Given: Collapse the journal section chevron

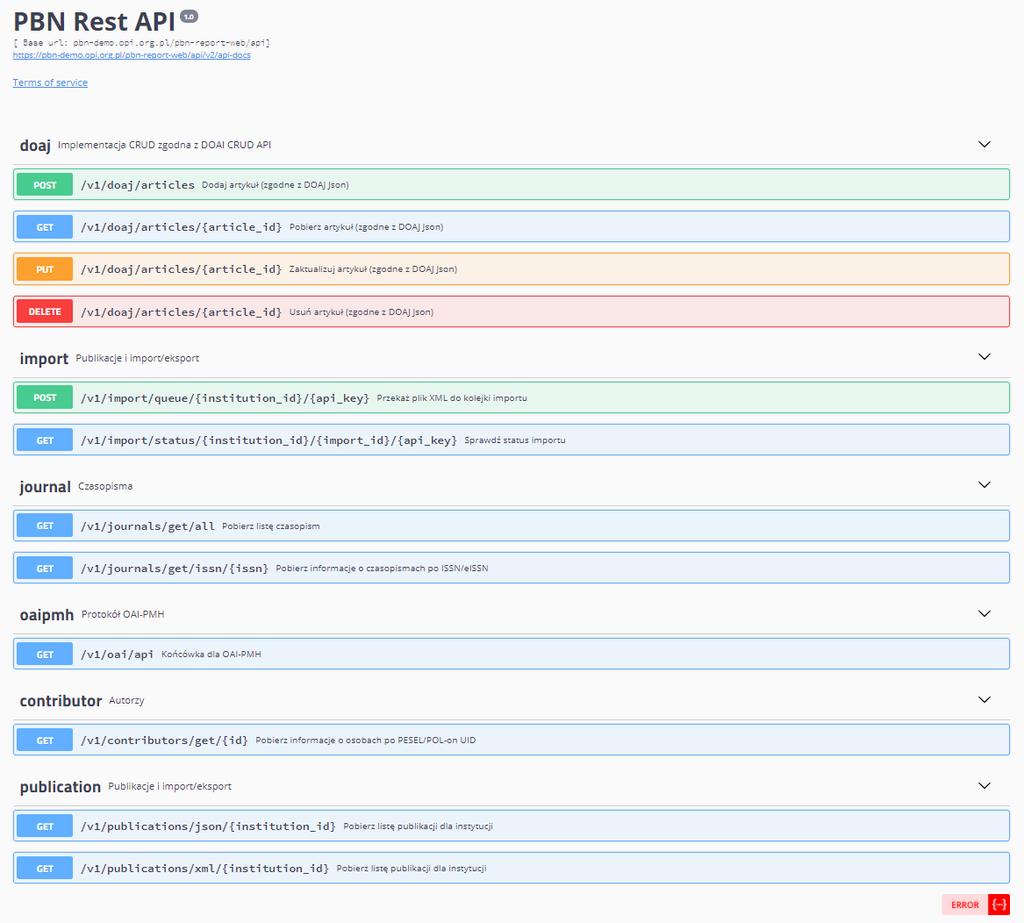Looking at the screenshot, I should point(984,485).
